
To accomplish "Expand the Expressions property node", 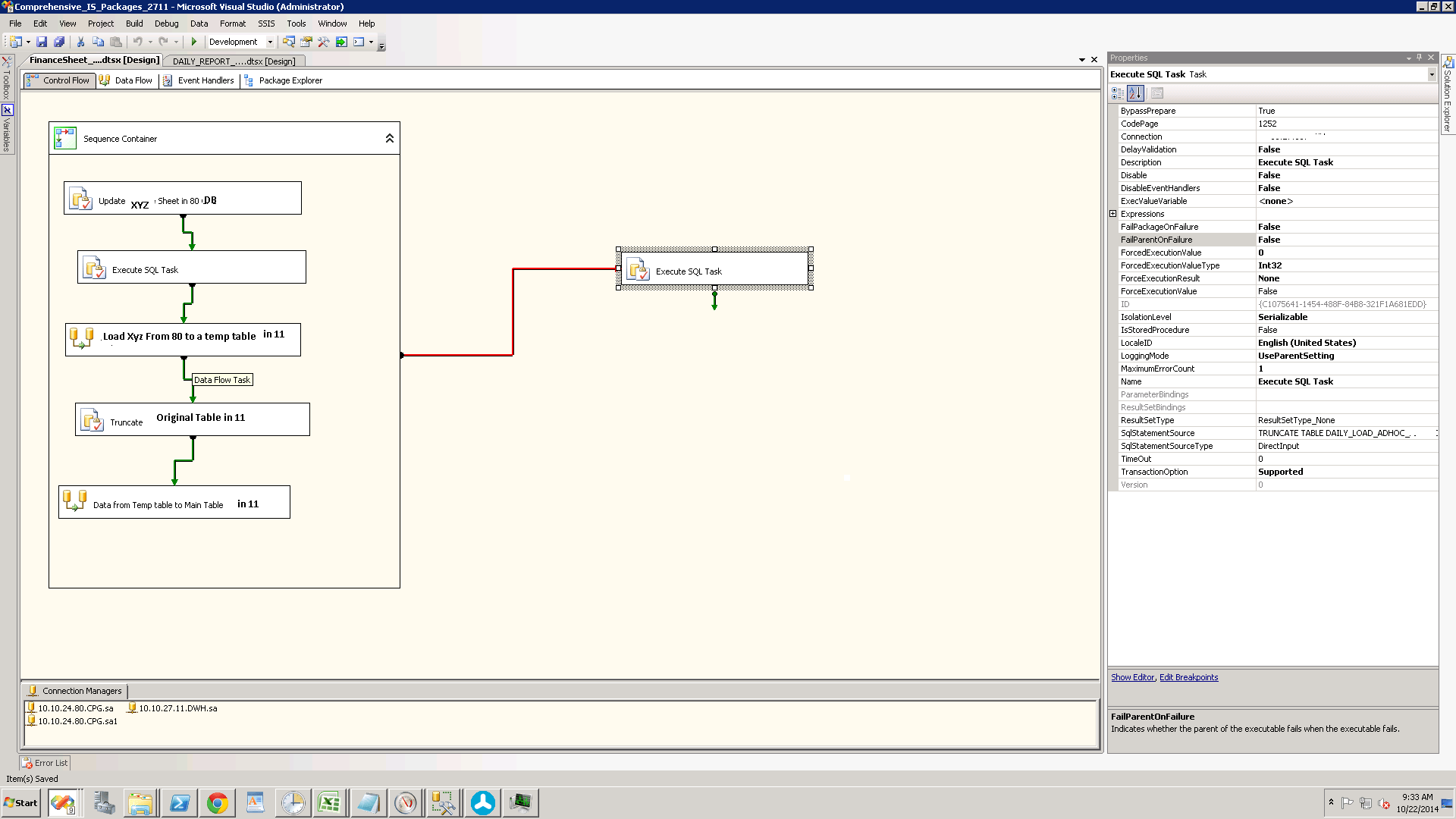I will (1113, 214).
